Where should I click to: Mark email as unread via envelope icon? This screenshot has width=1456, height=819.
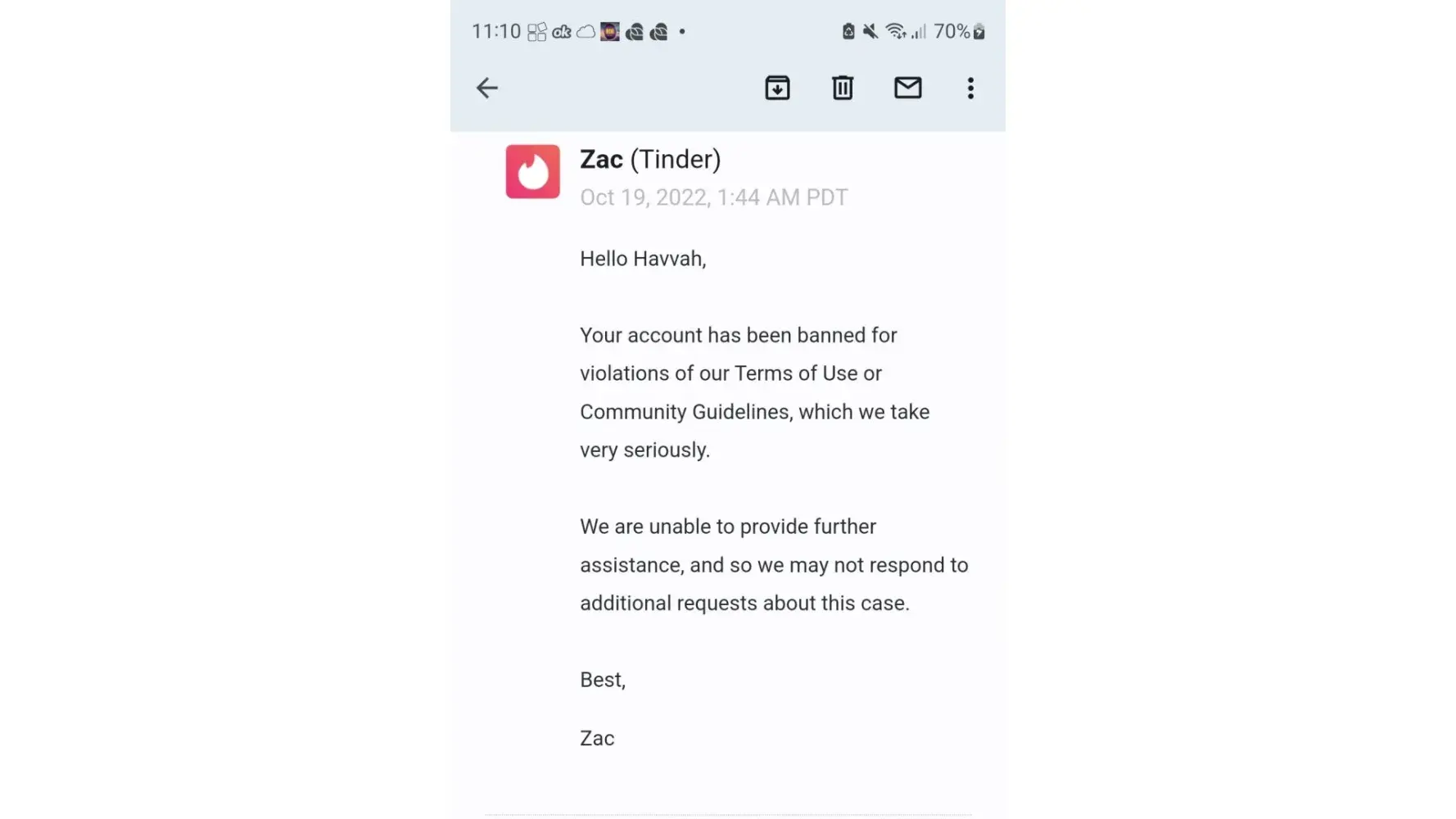[x=907, y=88]
